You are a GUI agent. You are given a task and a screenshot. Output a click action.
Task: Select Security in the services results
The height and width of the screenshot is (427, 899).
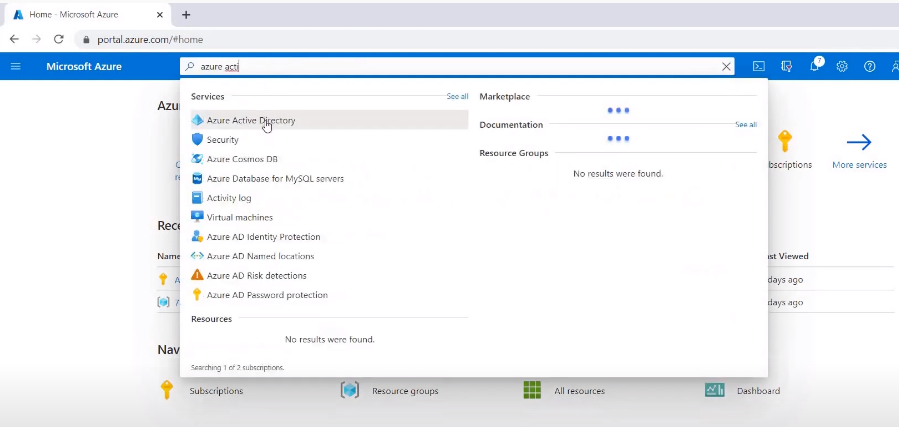click(x=330, y=140)
